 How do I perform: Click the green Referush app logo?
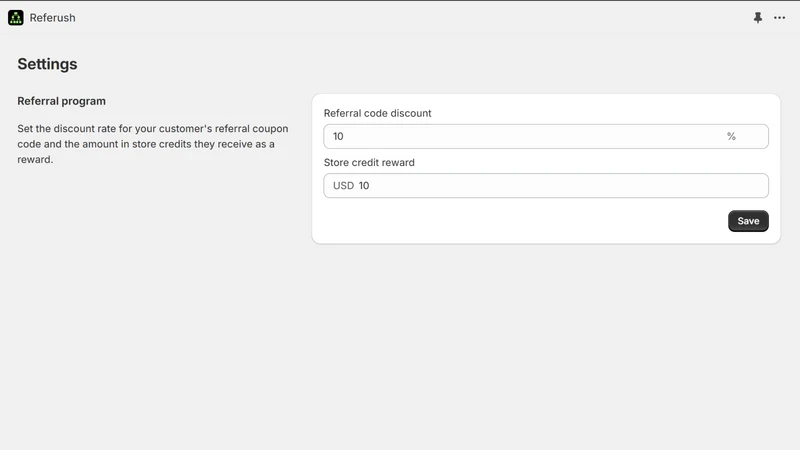pos(16,17)
